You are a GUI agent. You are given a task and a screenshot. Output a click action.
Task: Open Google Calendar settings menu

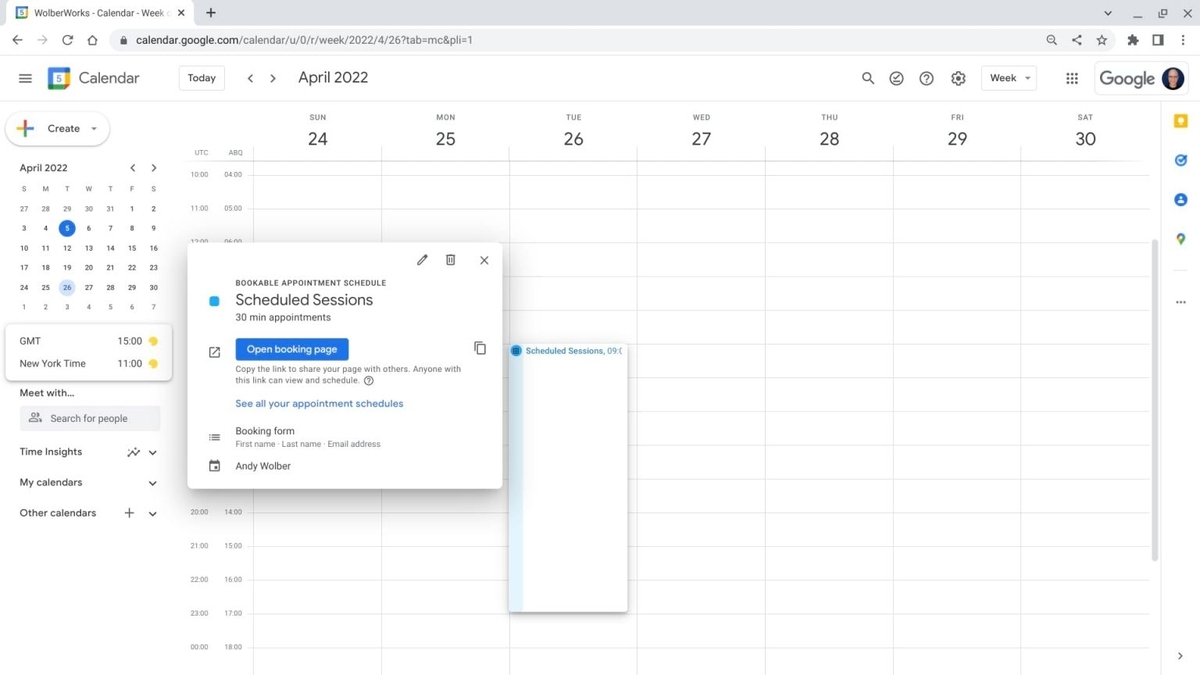(x=957, y=77)
